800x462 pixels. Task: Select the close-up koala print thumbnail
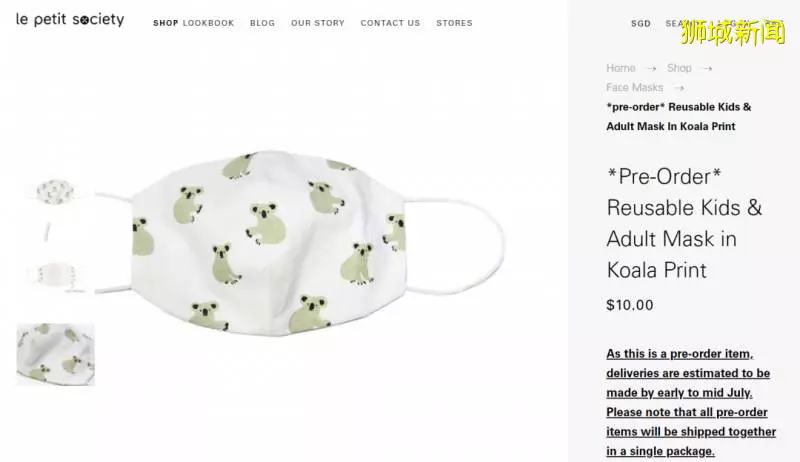click(x=56, y=355)
